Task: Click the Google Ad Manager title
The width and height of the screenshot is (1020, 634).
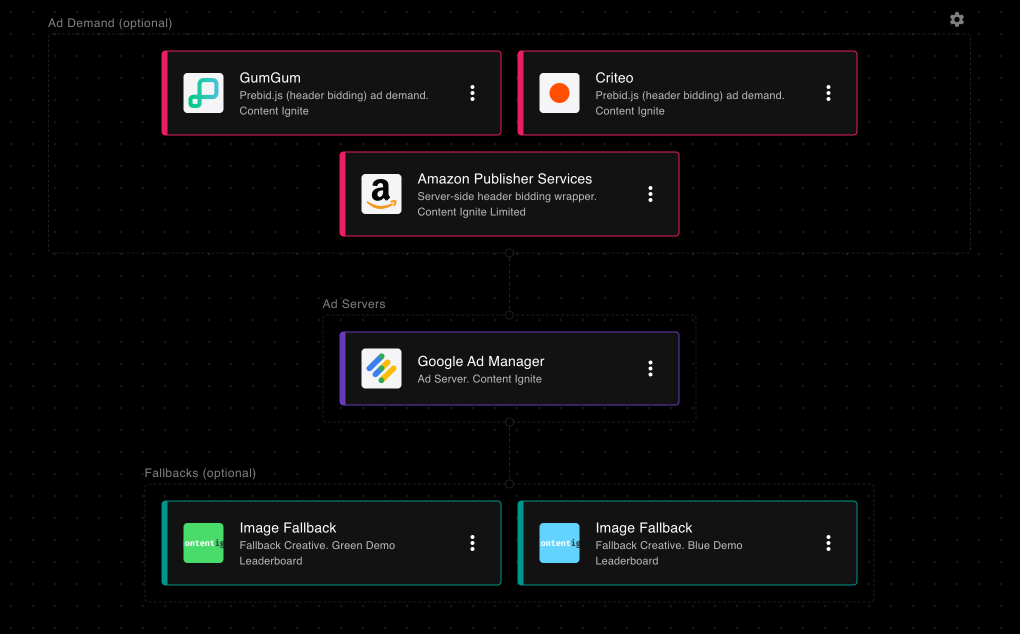Action: pos(481,362)
